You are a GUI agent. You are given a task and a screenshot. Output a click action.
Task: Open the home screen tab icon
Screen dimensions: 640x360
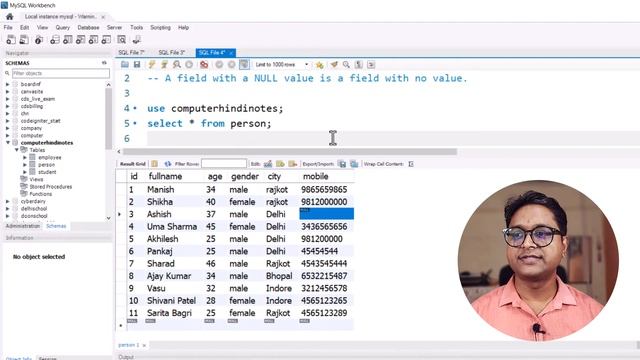point(9,17)
